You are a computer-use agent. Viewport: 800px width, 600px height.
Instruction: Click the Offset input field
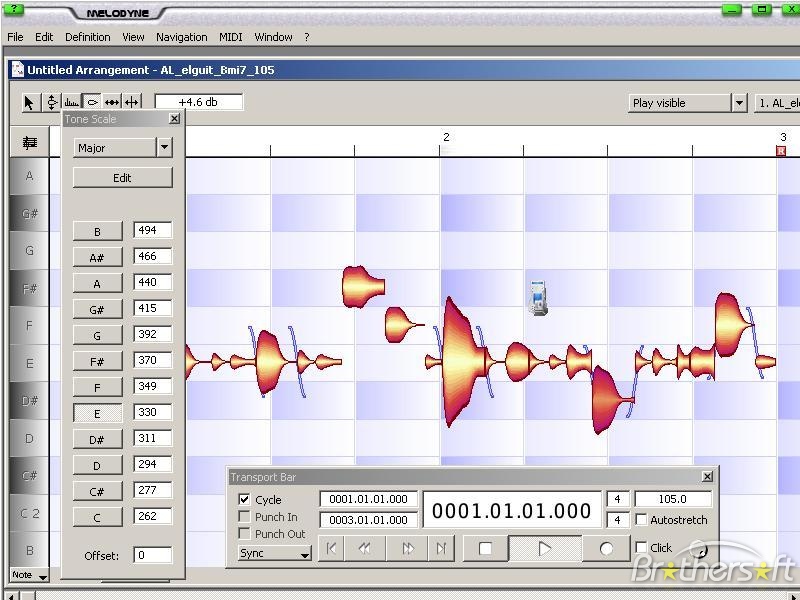click(x=153, y=555)
